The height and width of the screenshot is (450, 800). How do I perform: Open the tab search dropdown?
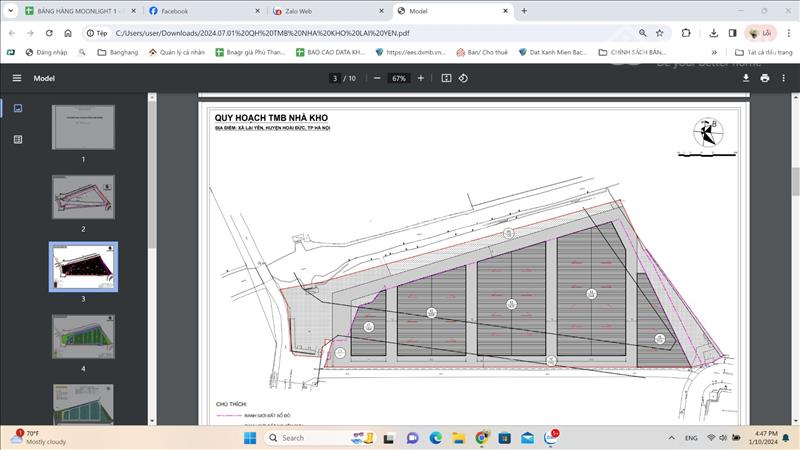click(10, 11)
